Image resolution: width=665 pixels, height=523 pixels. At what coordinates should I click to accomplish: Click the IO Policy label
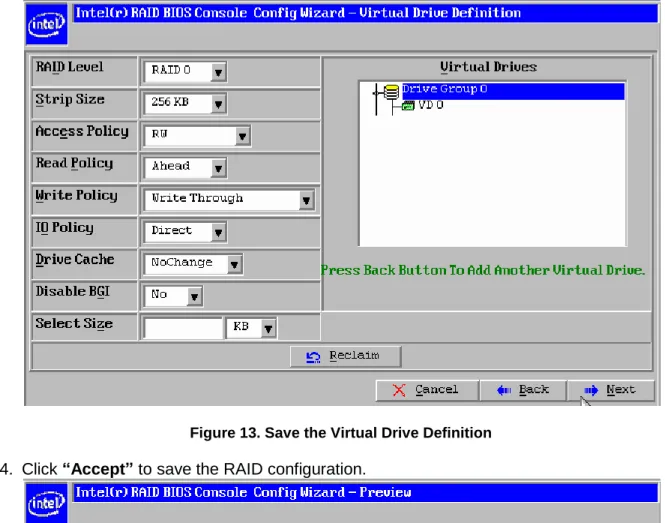pyautogui.click(x=64, y=228)
